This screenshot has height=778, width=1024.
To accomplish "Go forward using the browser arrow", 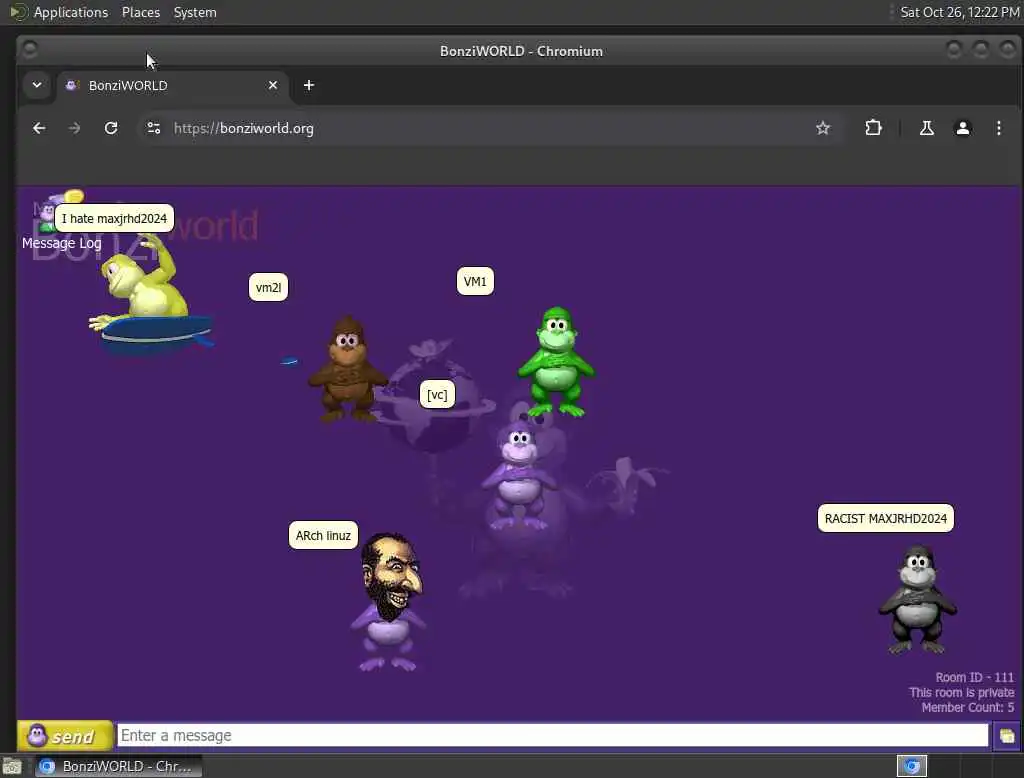I will [74, 128].
